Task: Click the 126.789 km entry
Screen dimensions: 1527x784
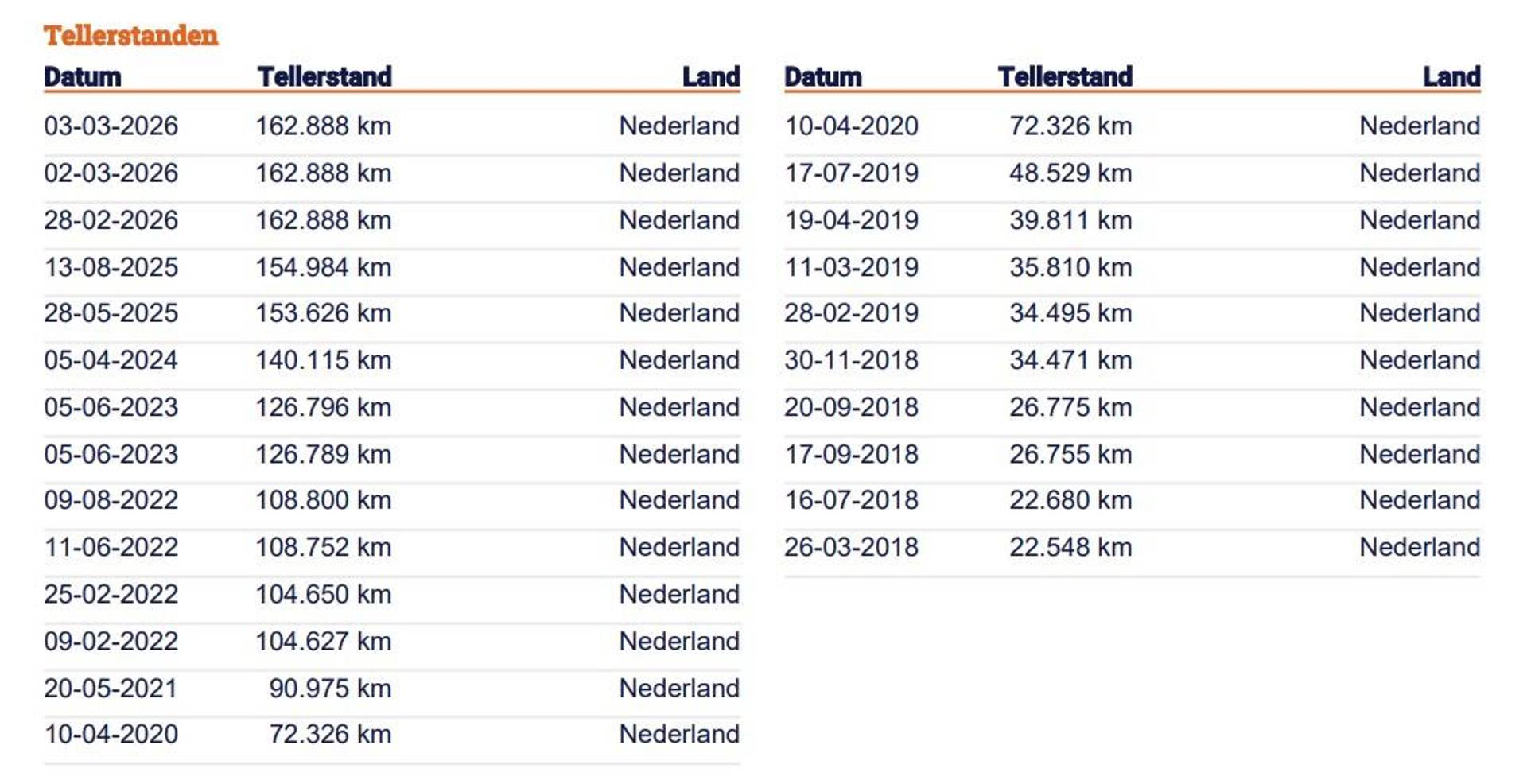Action: tap(323, 454)
